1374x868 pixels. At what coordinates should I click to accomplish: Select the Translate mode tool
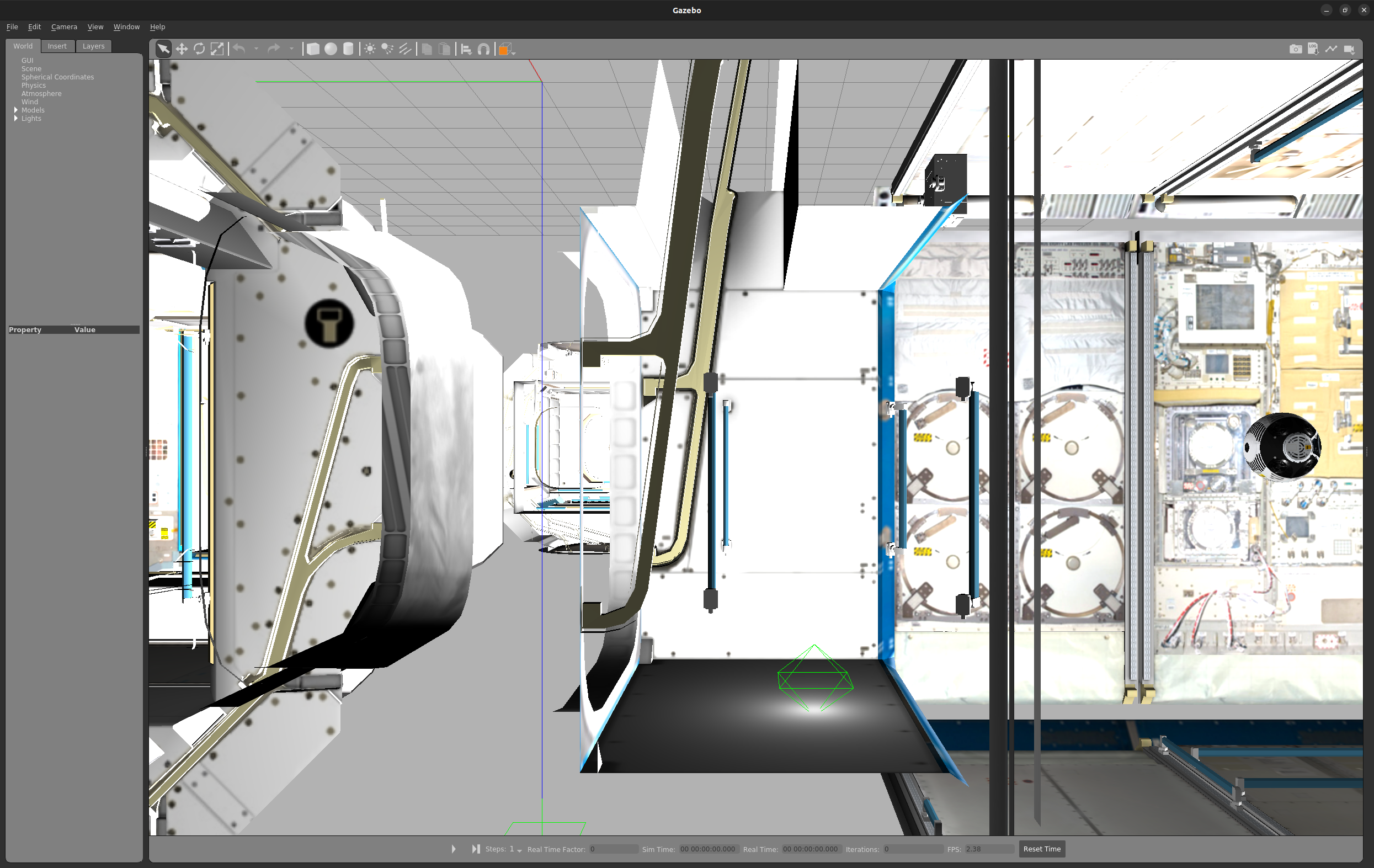click(182, 49)
